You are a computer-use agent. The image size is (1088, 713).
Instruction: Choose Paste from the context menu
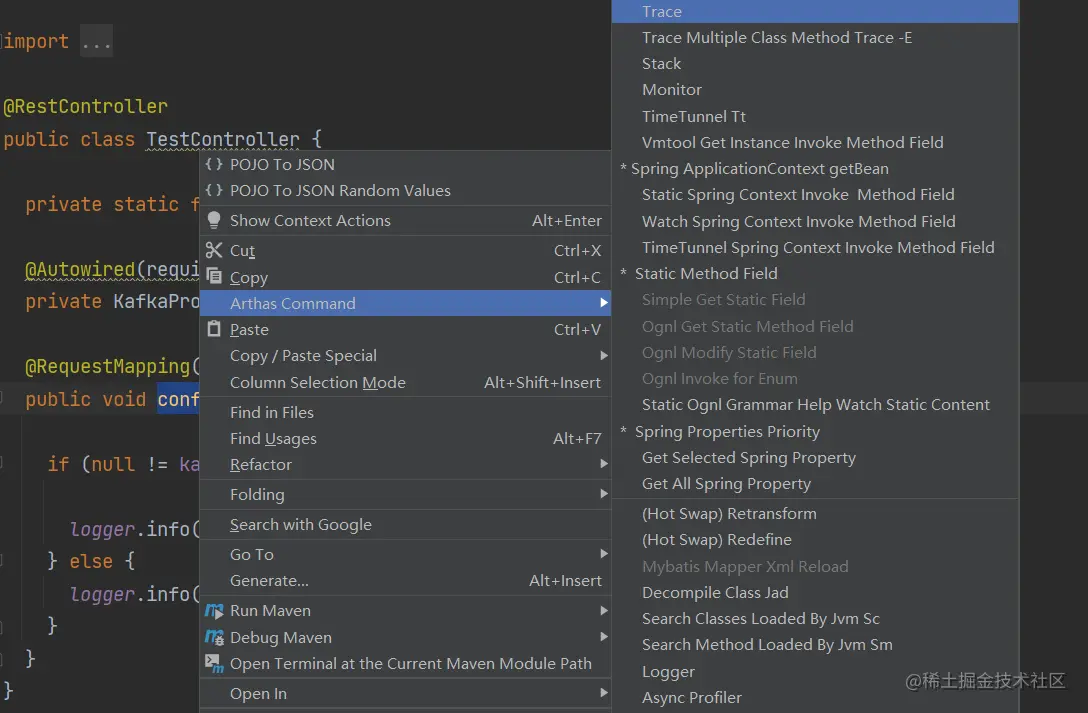405,329
